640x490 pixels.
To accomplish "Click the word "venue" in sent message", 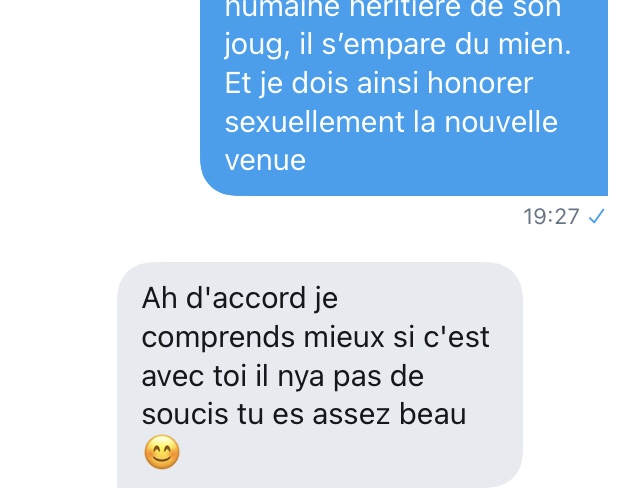I will [x=265, y=160].
